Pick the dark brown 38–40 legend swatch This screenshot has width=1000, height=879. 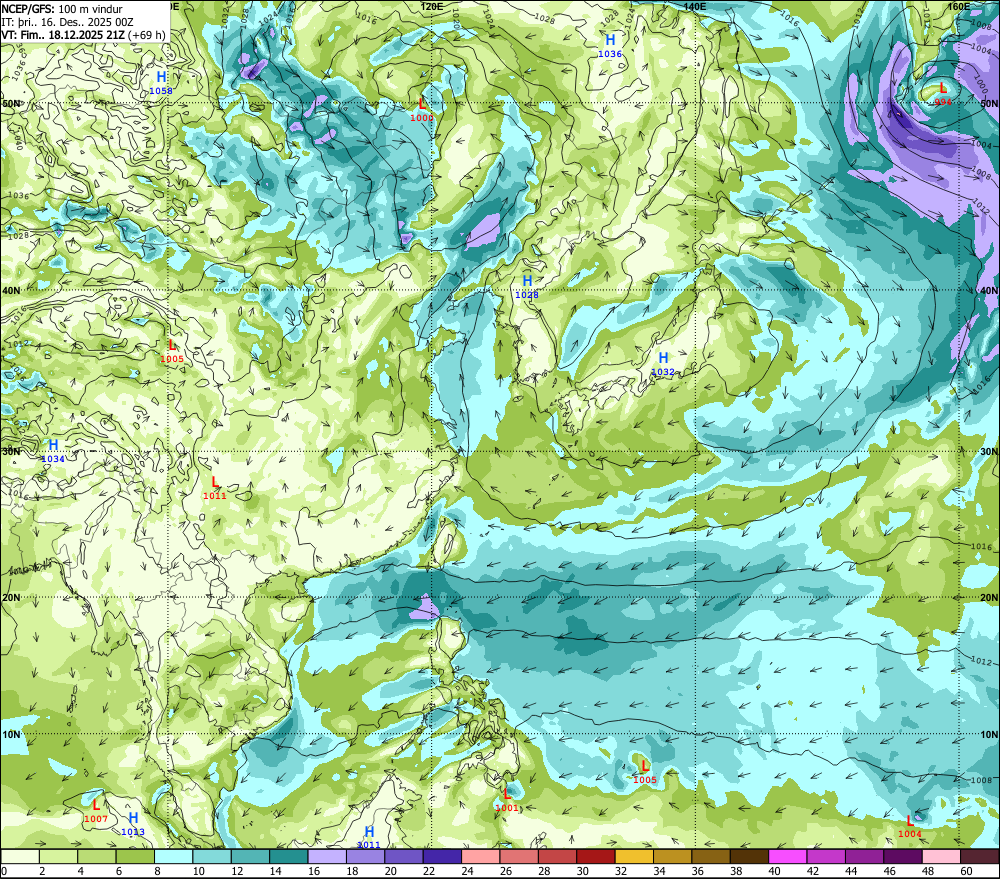(749, 856)
